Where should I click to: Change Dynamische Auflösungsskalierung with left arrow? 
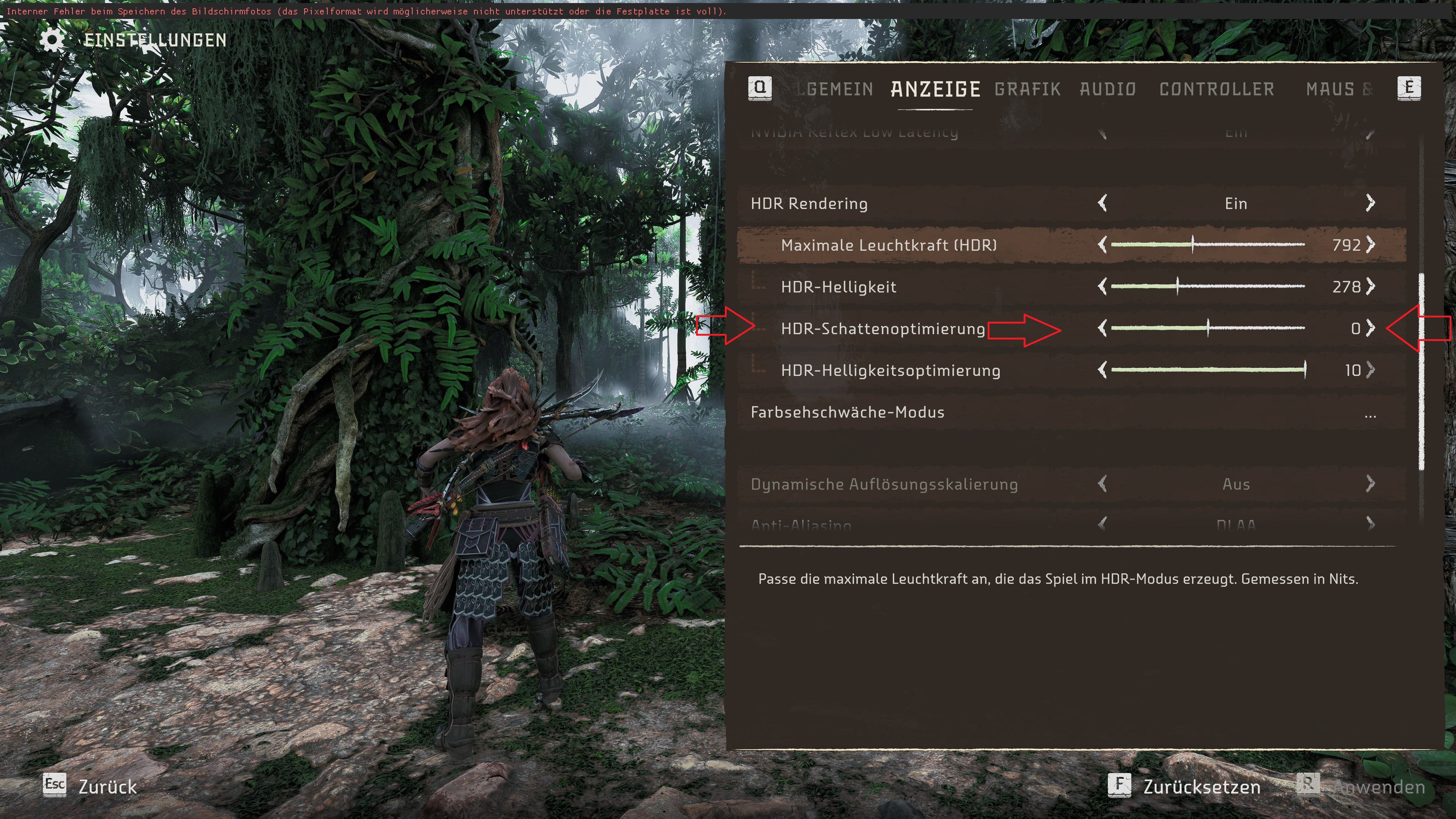point(1102,484)
